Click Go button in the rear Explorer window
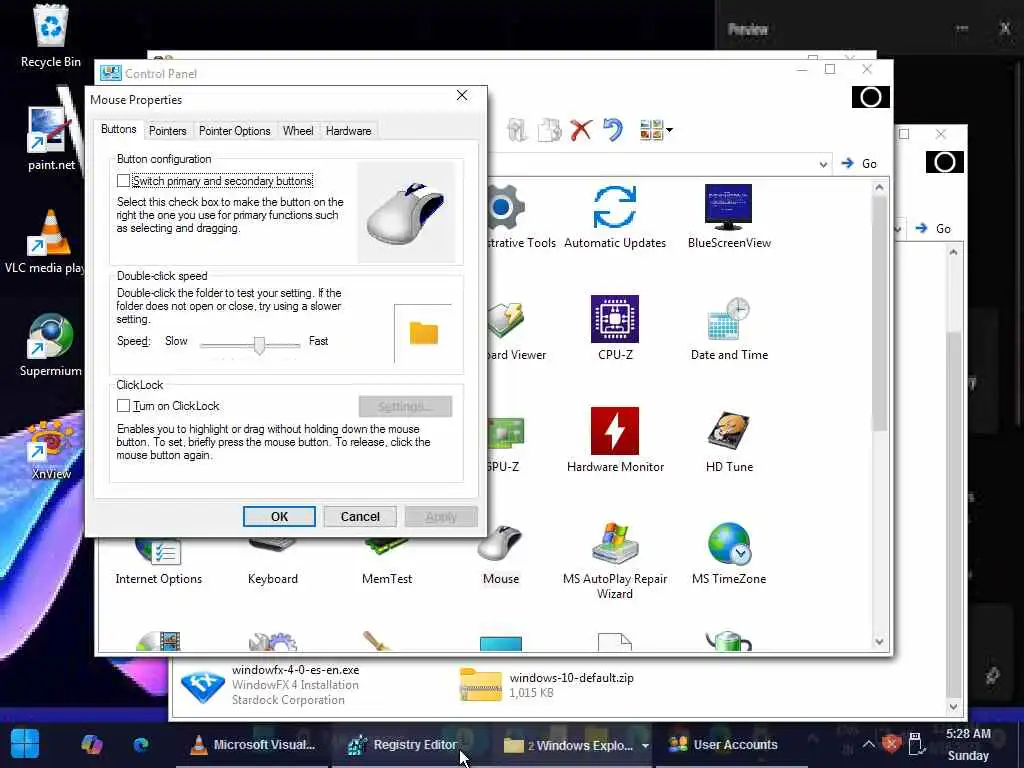 point(934,229)
